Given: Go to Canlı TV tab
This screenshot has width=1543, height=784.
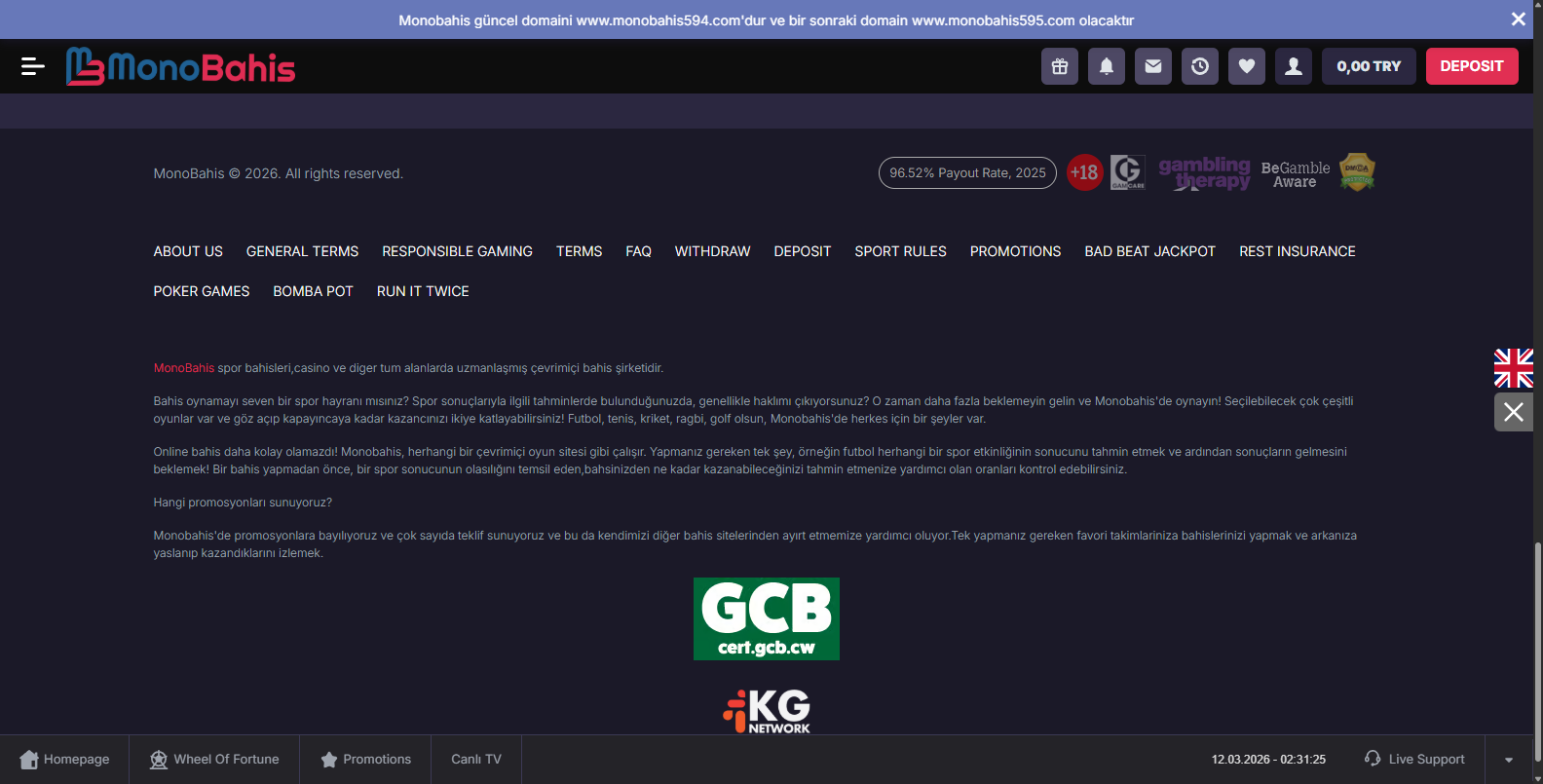Looking at the screenshot, I should point(476,760).
